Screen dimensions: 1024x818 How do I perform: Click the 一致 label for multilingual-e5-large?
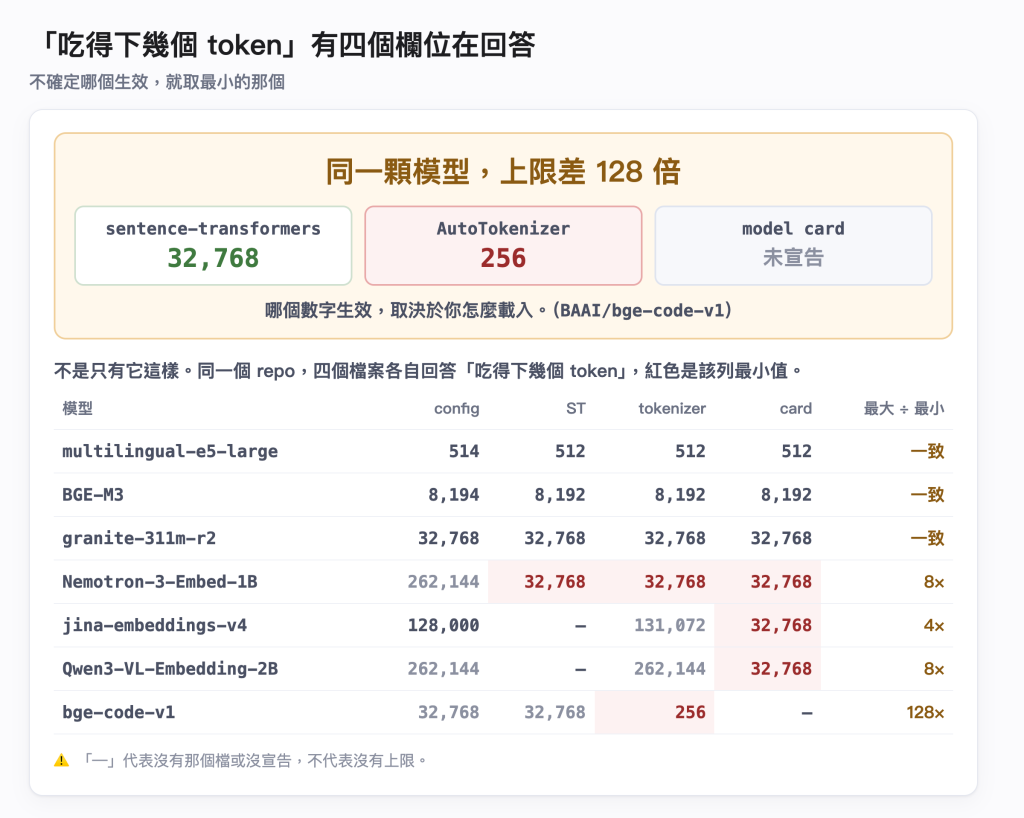[x=927, y=451]
